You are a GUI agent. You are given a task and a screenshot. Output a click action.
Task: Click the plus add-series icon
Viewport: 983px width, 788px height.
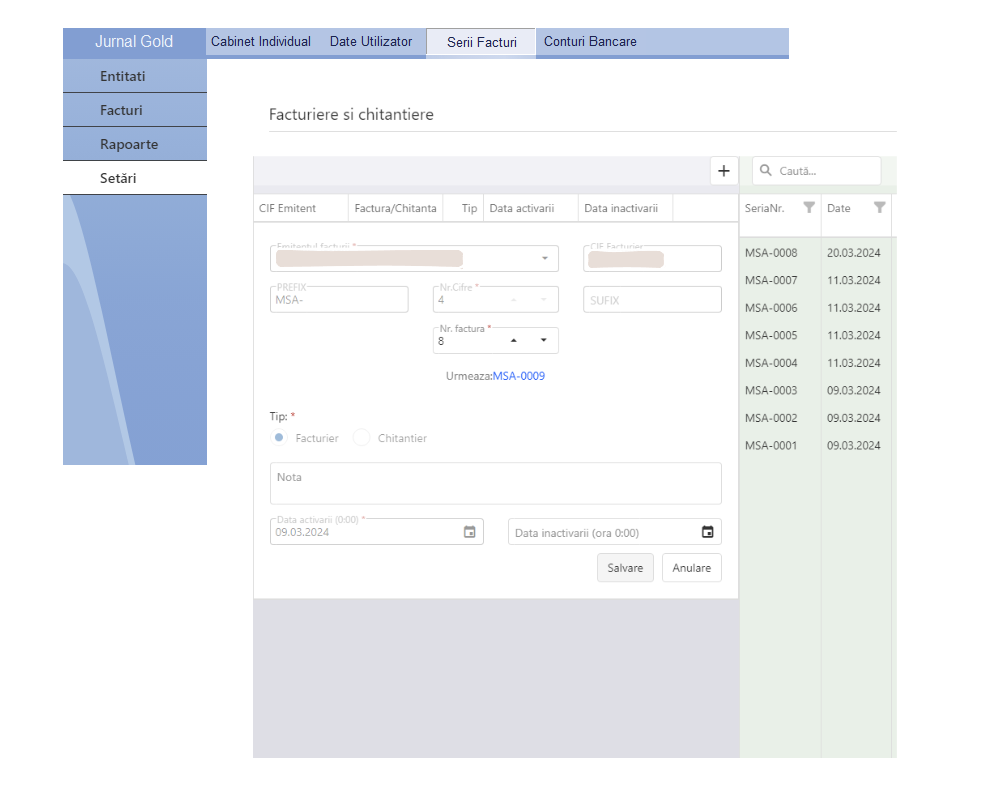723,171
